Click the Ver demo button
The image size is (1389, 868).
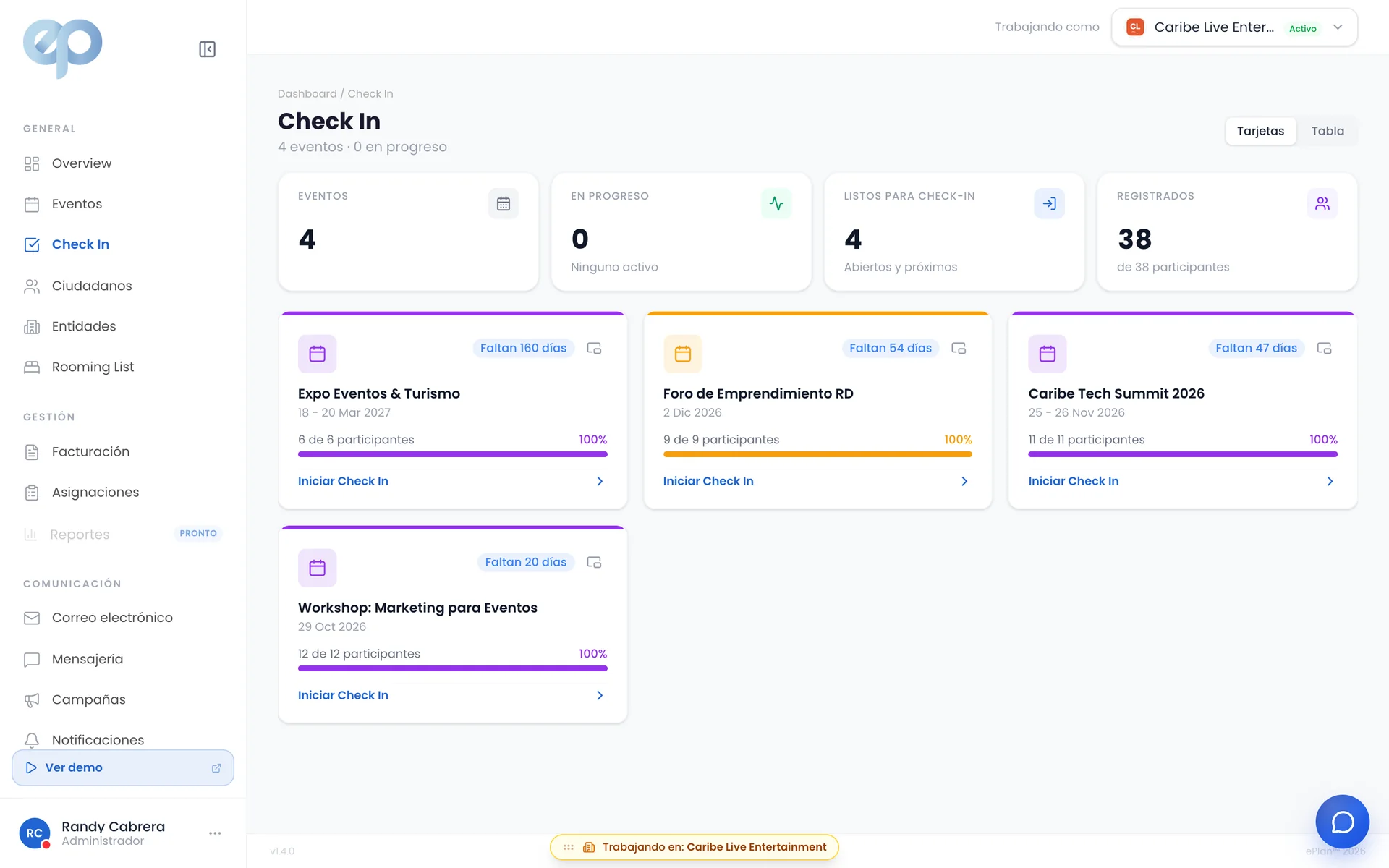coord(123,767)
